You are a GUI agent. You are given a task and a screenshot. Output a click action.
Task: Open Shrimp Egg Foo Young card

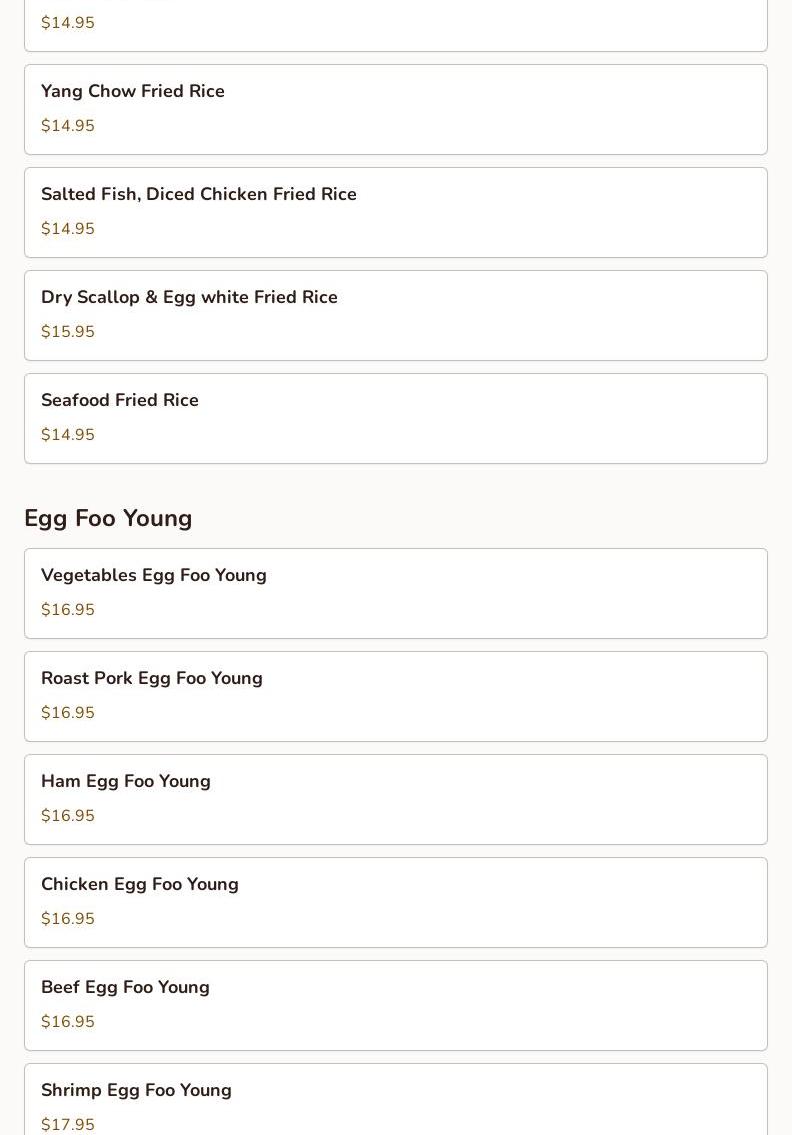pos(395,1100)
